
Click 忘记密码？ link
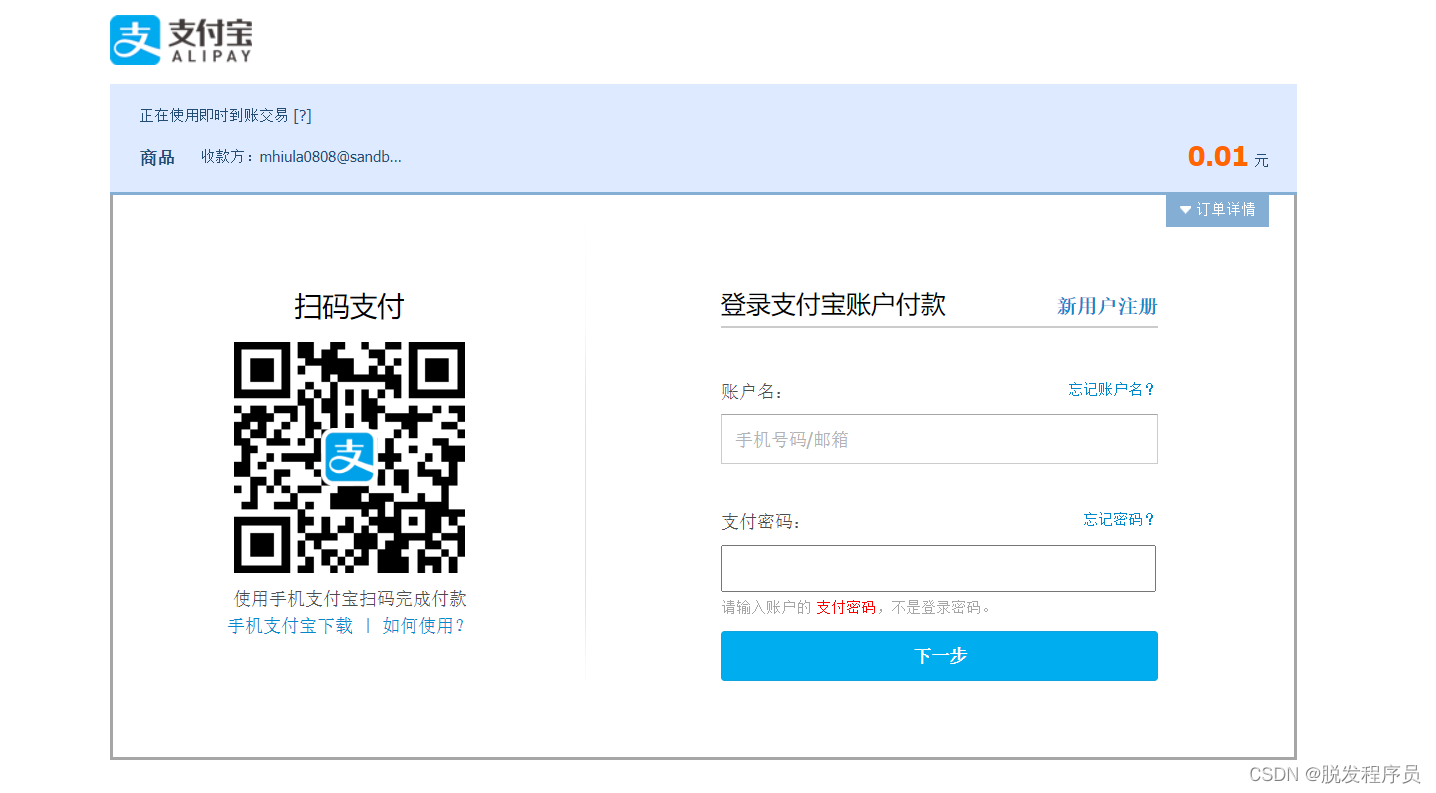[1119, 519]
